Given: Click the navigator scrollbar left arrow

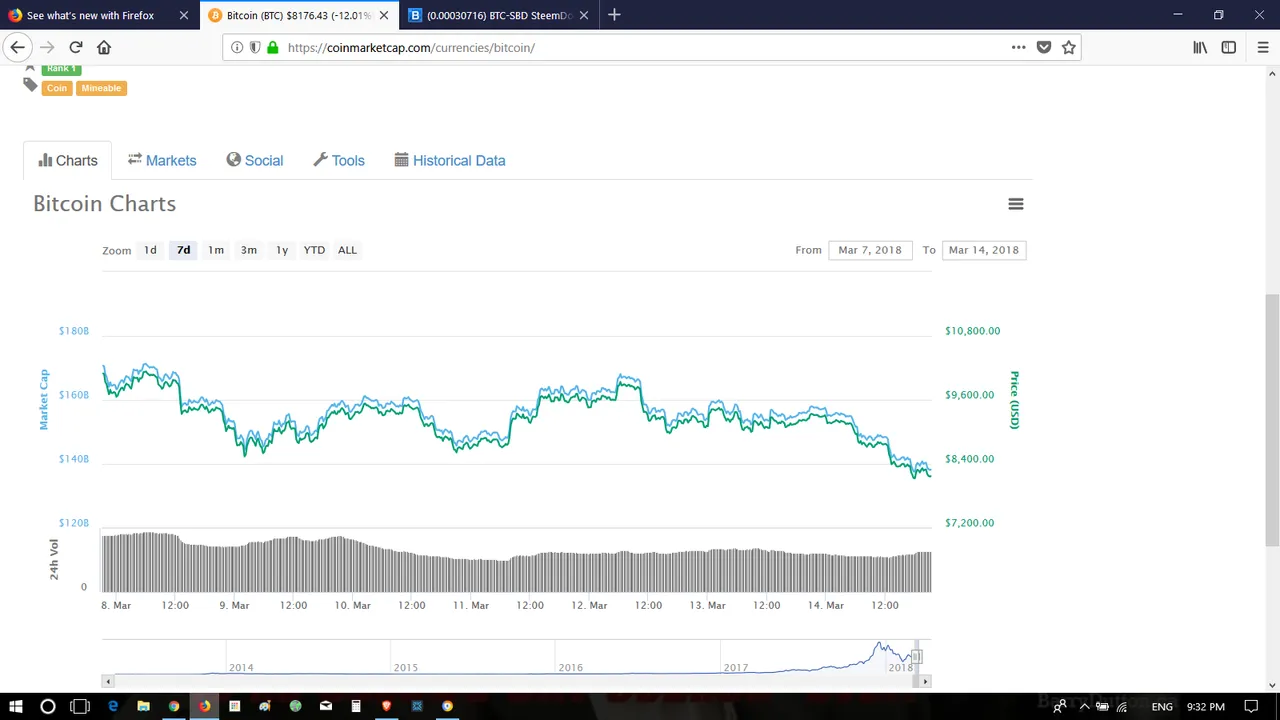Looking at the screenshot, I should coord(107,681).
